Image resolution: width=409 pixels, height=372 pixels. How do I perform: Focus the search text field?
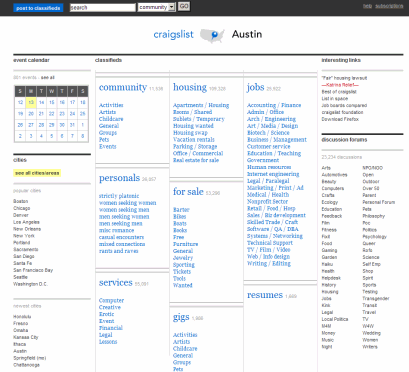coord(103,7)
